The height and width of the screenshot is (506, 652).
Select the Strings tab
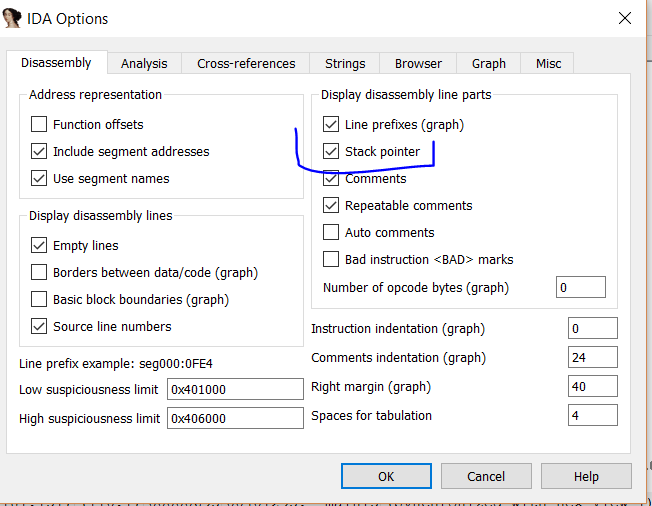(345, 63)
